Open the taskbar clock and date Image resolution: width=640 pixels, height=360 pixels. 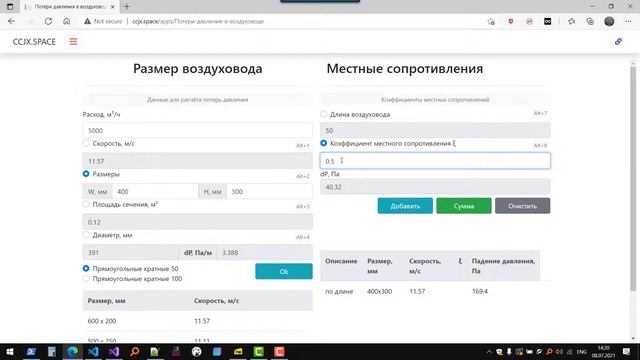[603, 351]
